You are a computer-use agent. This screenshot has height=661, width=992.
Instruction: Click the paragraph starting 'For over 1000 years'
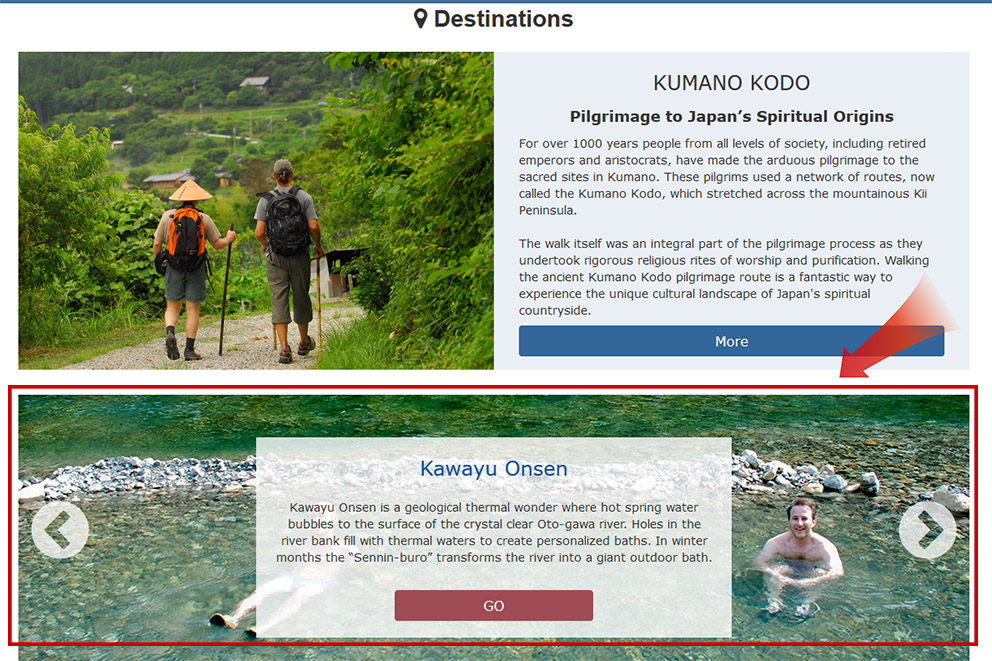(726, 176)
